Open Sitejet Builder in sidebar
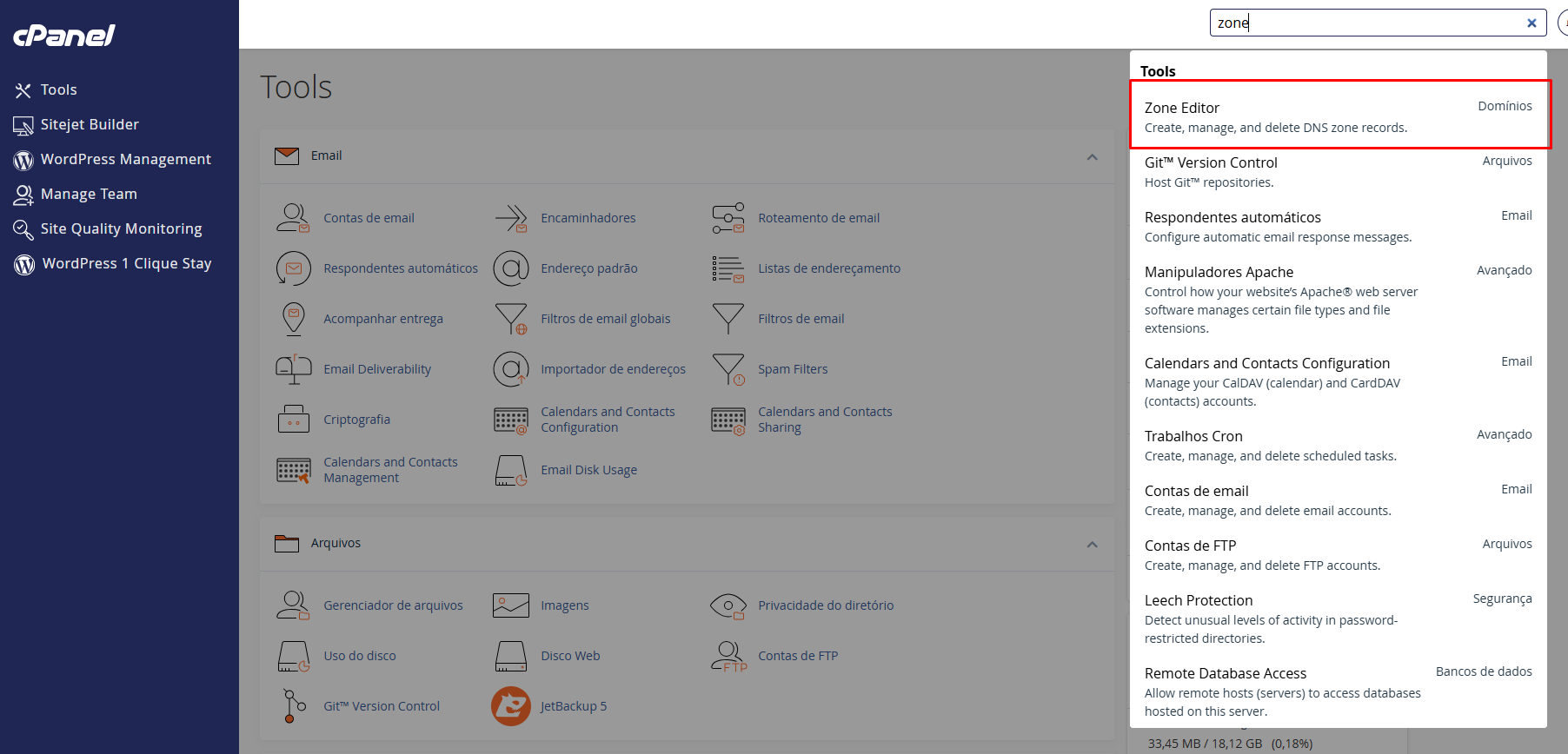 point(76,124)
